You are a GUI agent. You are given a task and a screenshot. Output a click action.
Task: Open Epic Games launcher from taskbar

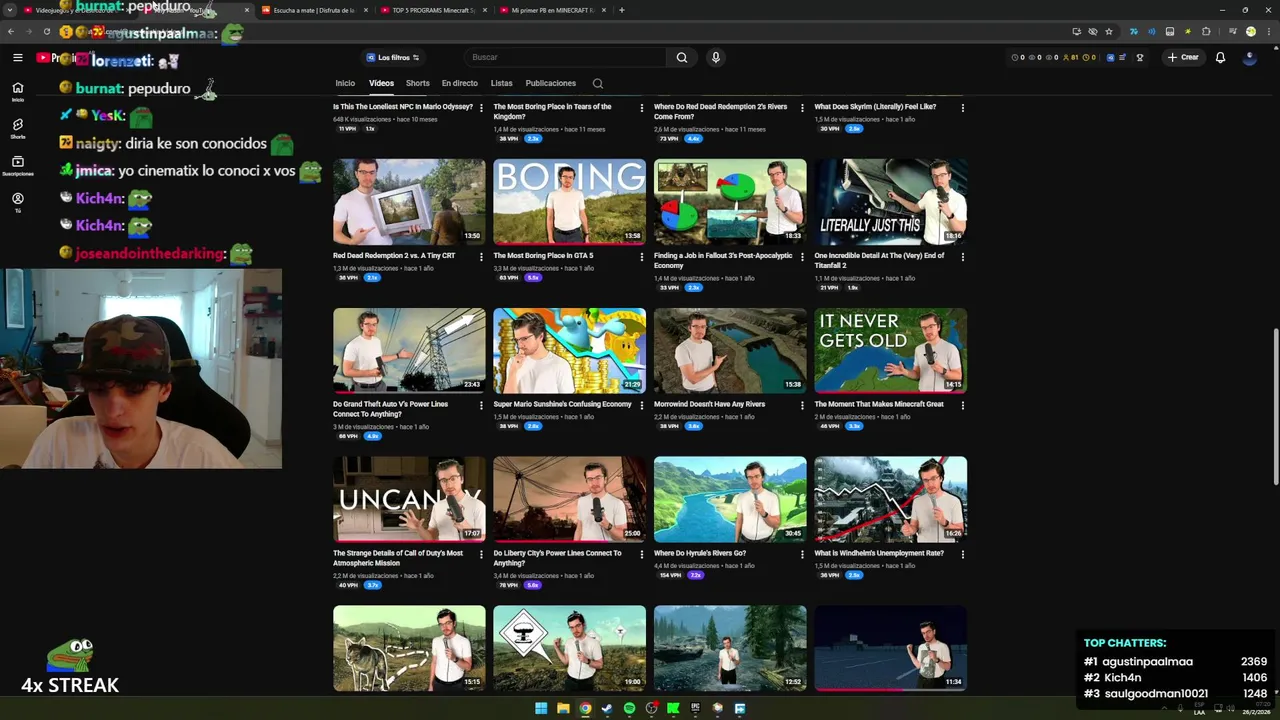coord(695,708)
